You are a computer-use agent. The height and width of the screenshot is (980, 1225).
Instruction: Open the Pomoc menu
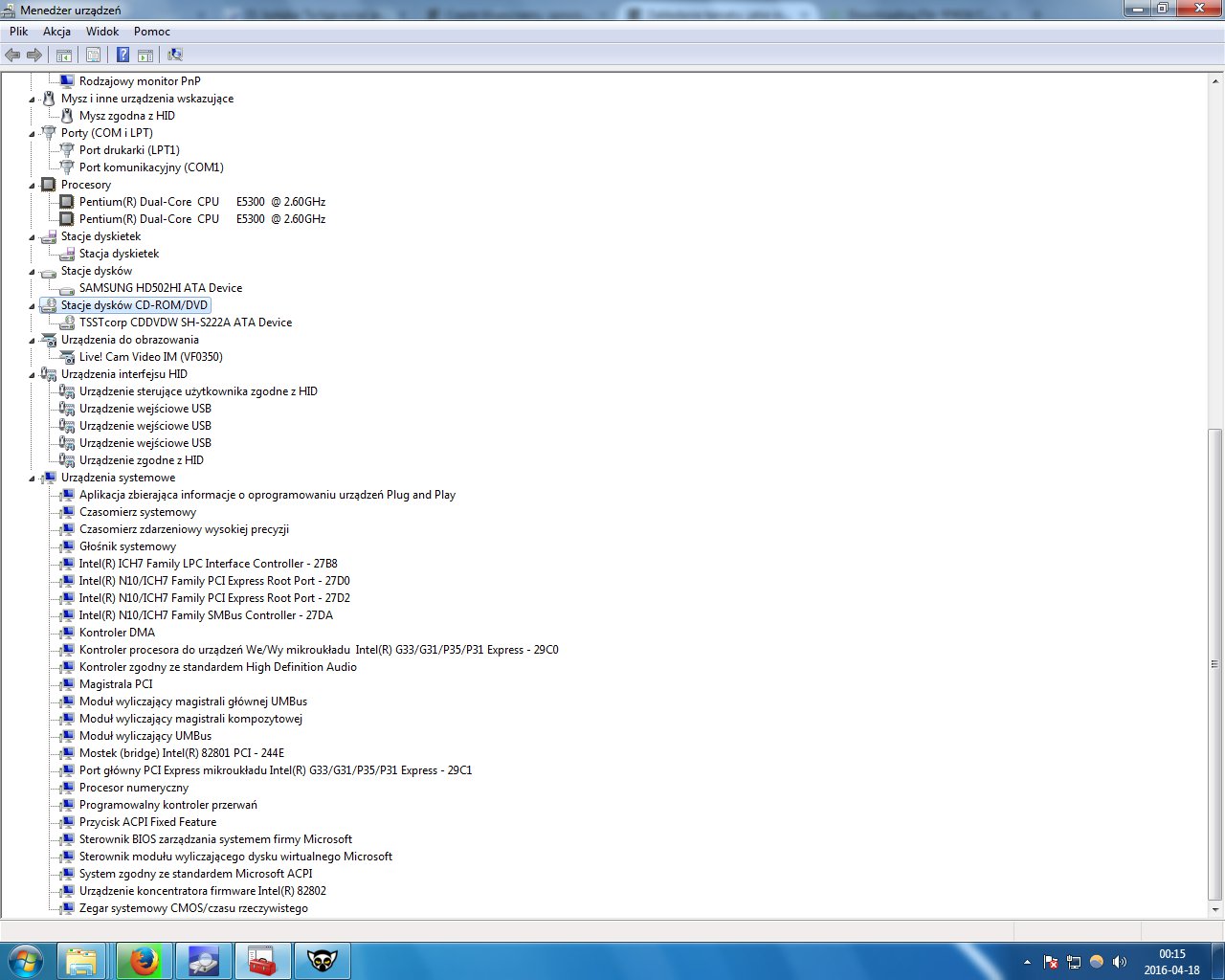click(x=152, y=32)
